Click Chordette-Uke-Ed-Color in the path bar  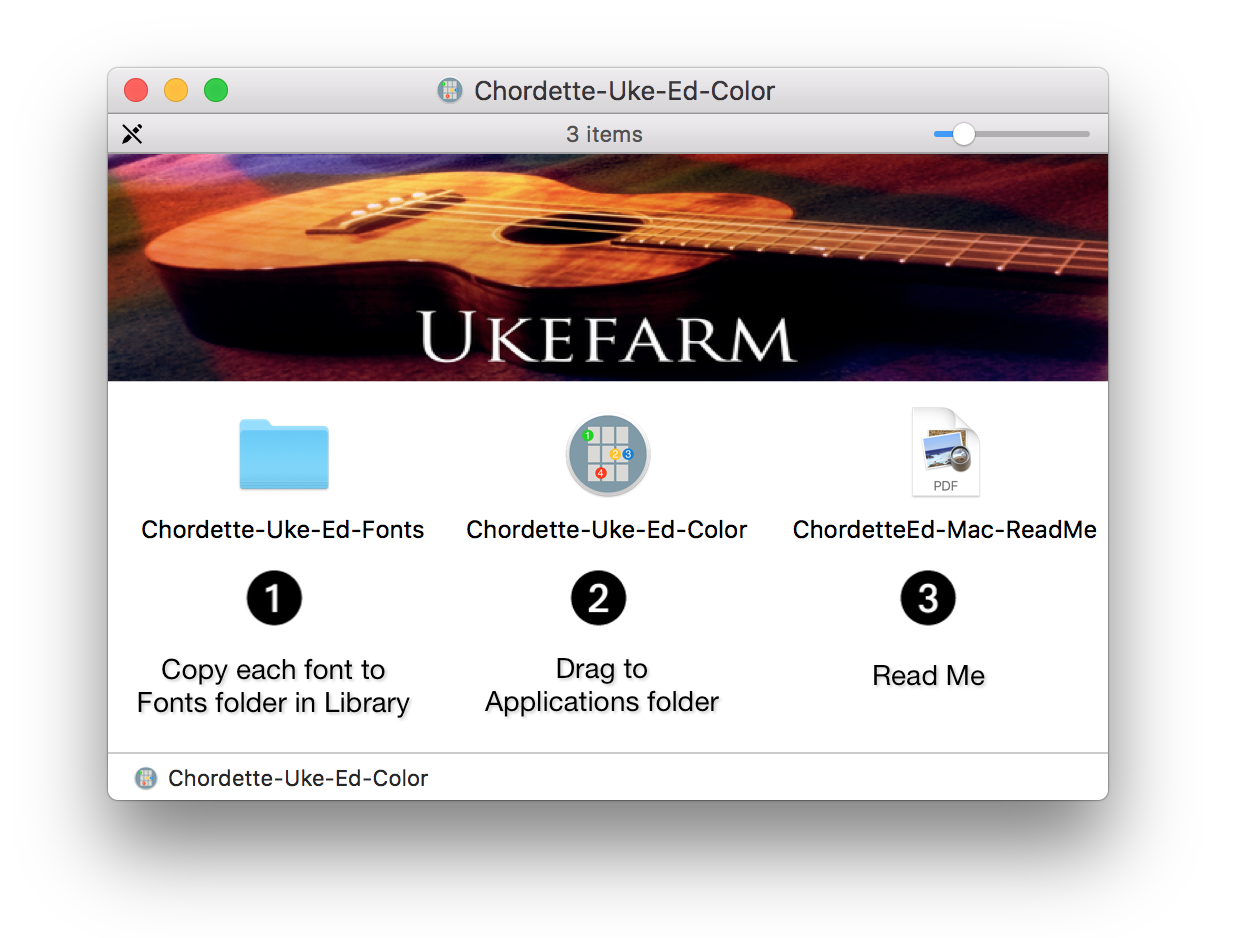click(x=298, y=778)
